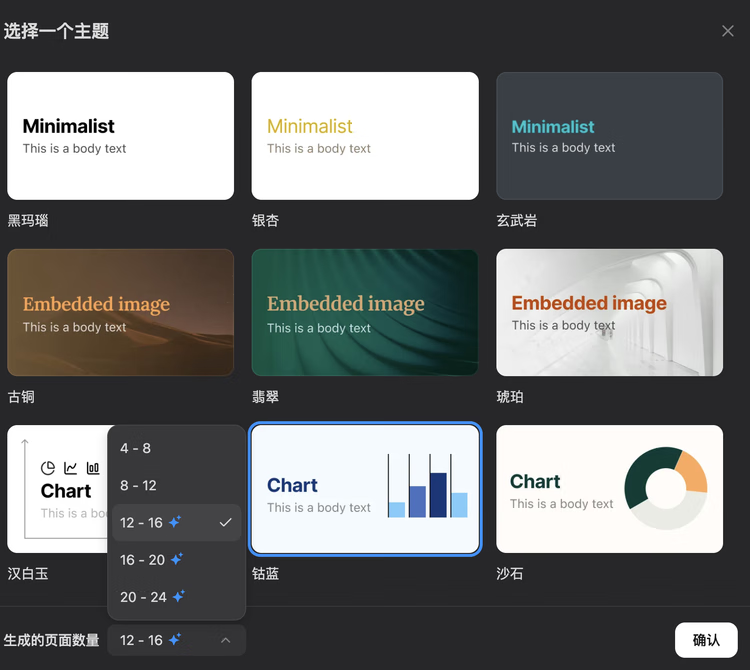The height and width of the screenshot is (670, 750).
Task: Click the line chart icon in 汉白玉 thumbnail
Action: pyautogui.click(x=70, y=468)
